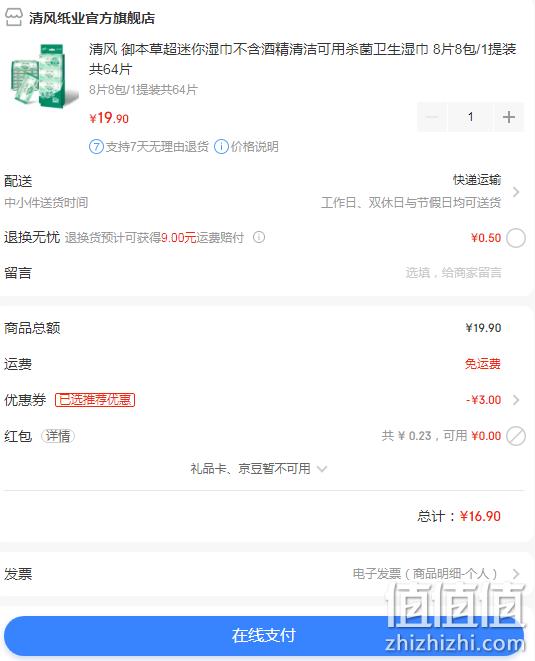Open the 清风纸业官方旗舰店 store page
The image size is (535, 661).
click(x=91, y=18)
